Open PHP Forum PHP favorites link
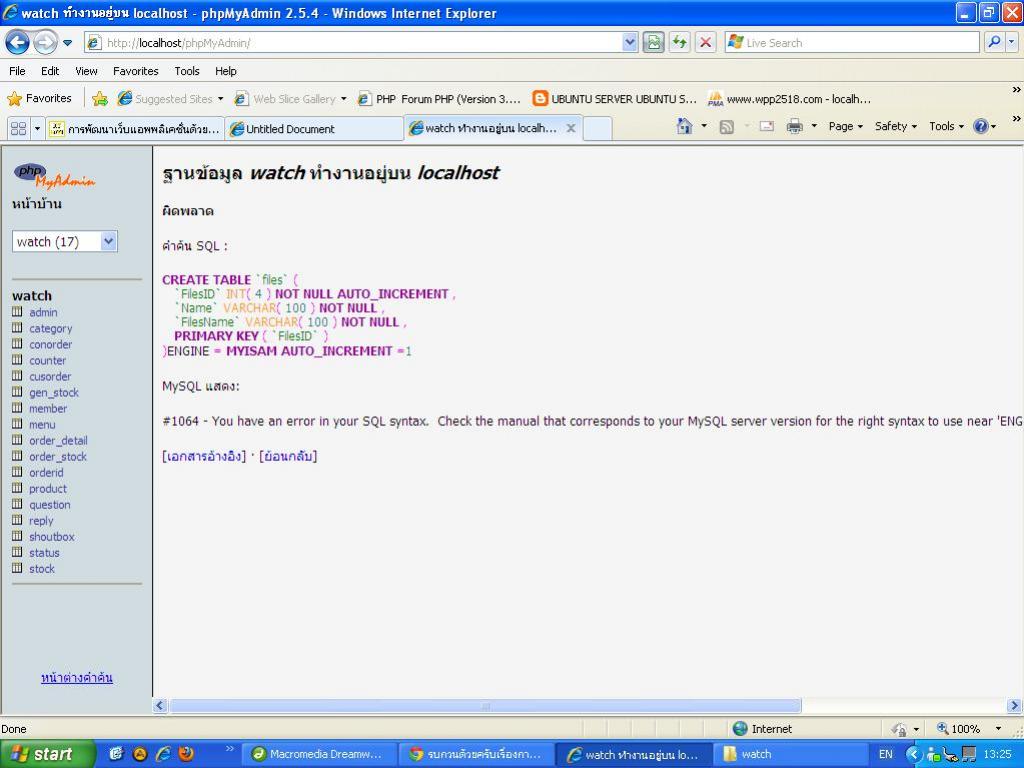The height and width of the screenshot is (768, 1024). click(440, 99)
